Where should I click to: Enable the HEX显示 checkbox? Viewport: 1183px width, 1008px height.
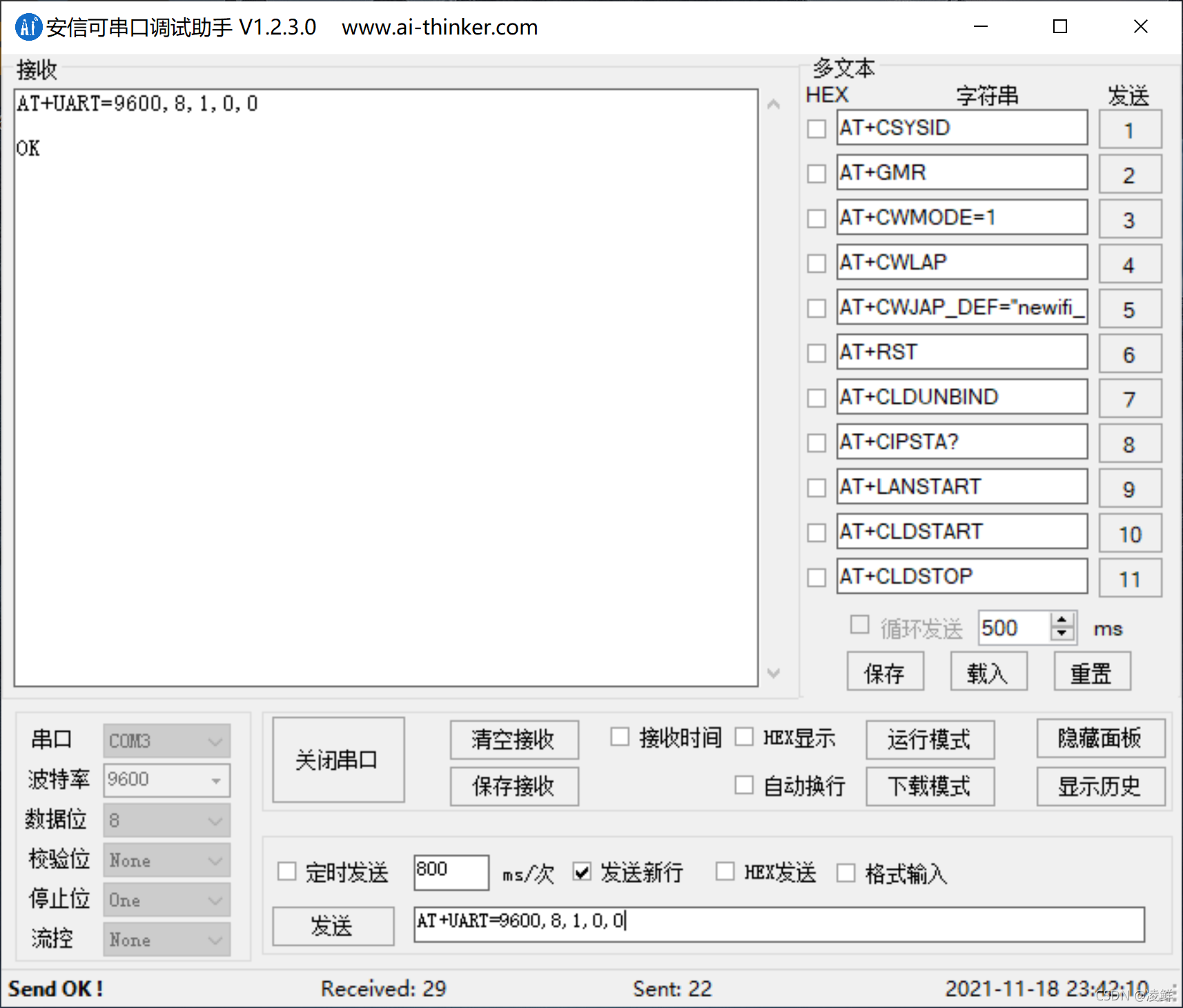pos(744,737)
